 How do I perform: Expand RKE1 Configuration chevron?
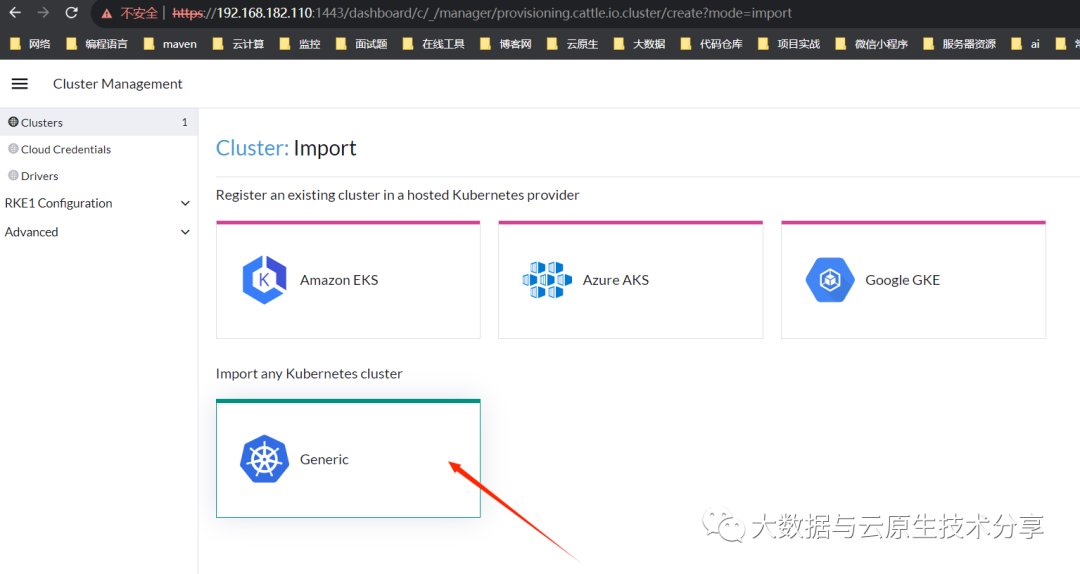[185, 203]
